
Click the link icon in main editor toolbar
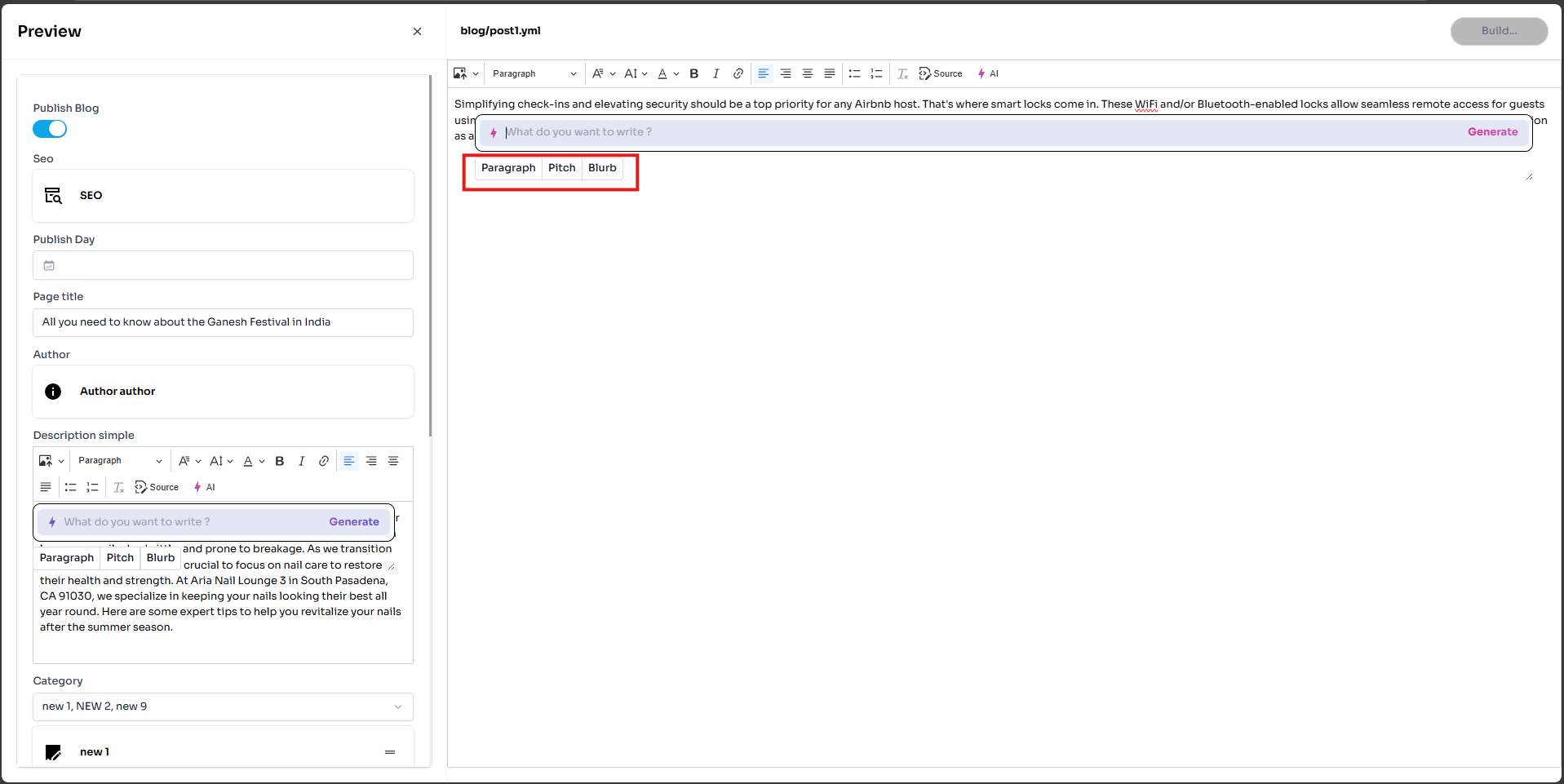click(738, 73)
